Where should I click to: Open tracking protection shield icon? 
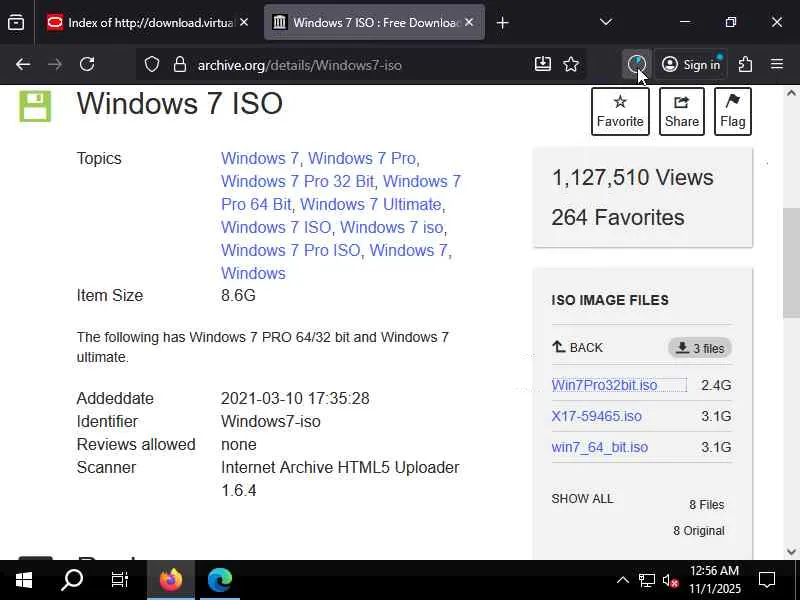[x=152, y=64]
